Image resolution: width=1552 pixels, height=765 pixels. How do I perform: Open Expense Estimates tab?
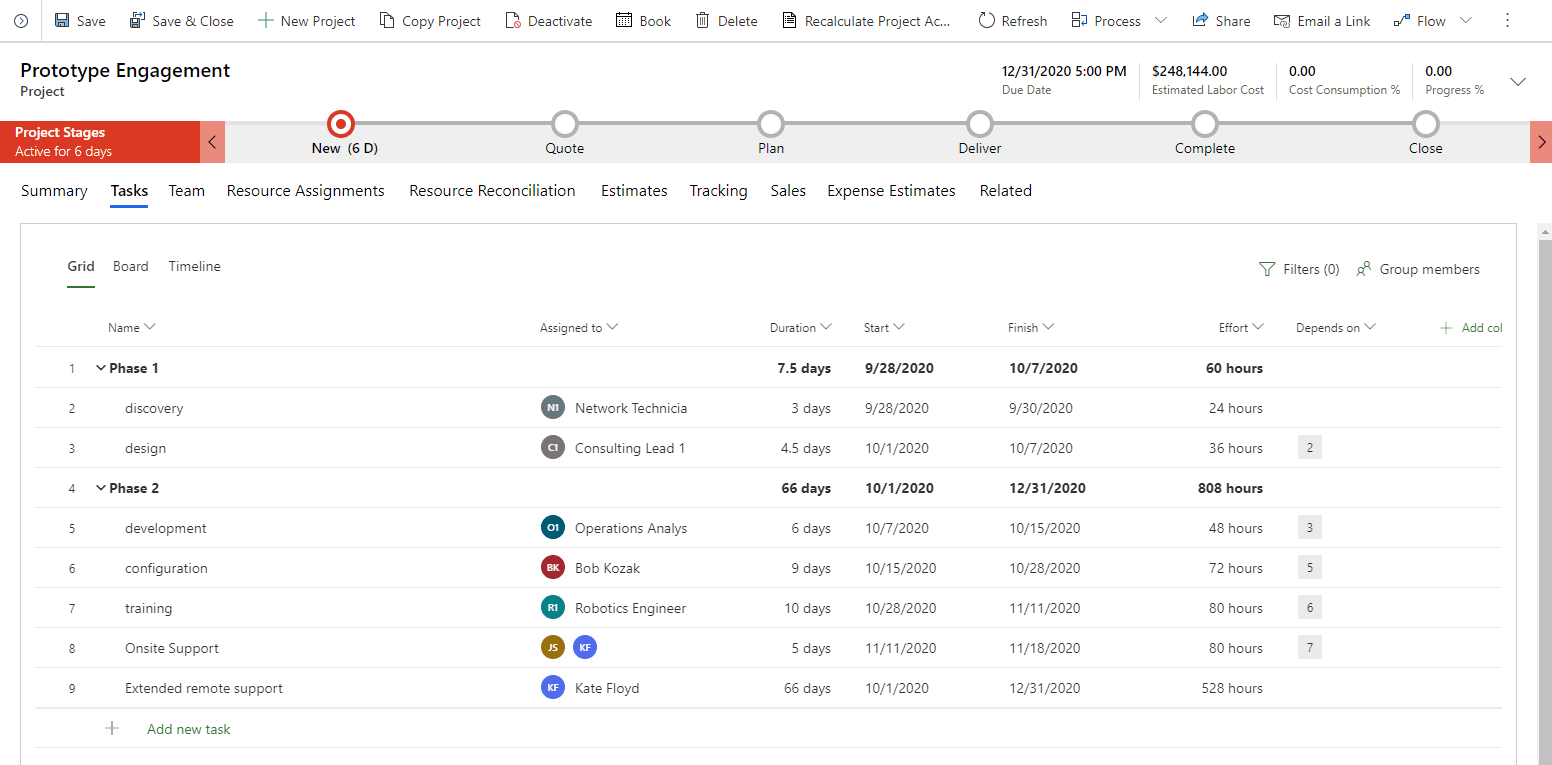[x=891, y=191]
